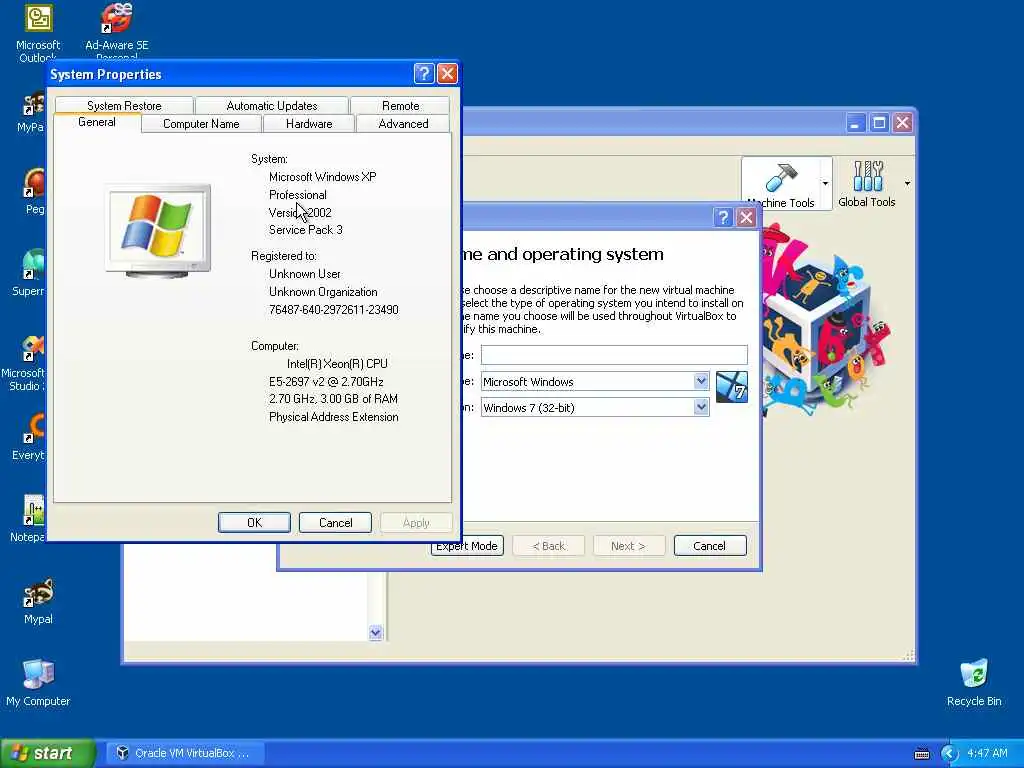Expand hidden tray icons with the arrow

(949, 754)
